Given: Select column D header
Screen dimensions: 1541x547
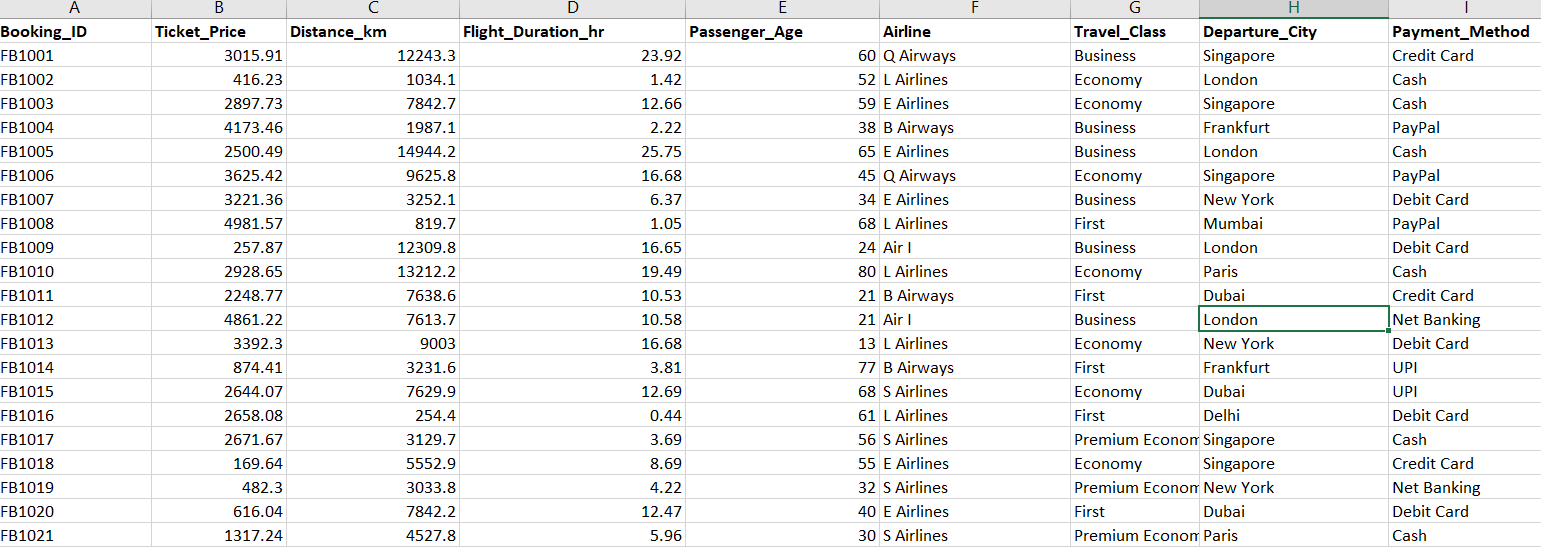Looking at the screenshot, I should point(572,9).
